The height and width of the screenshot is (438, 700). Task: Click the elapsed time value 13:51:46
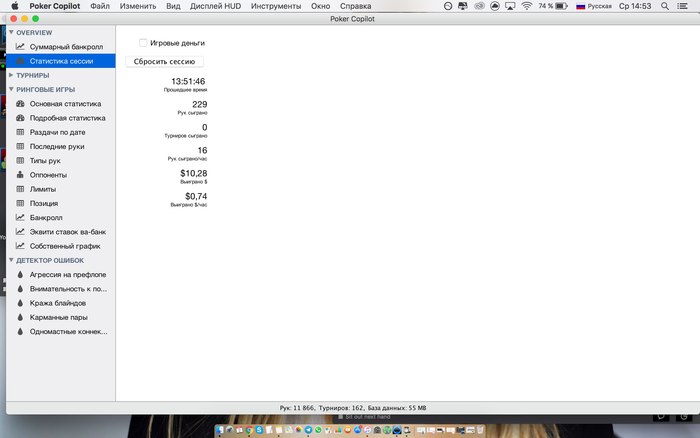coord(188,81)
